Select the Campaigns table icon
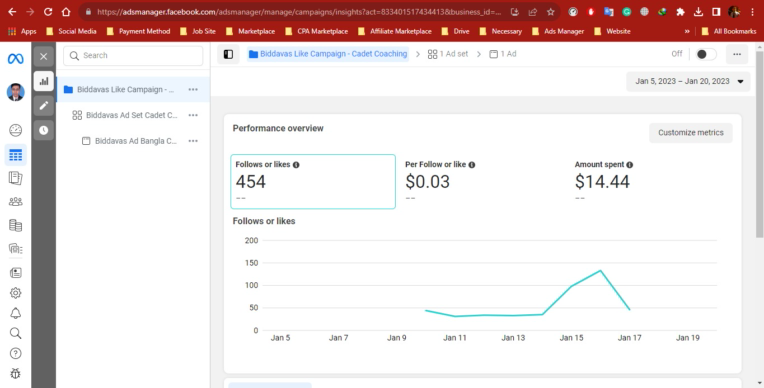 click(x=16, y=155)
